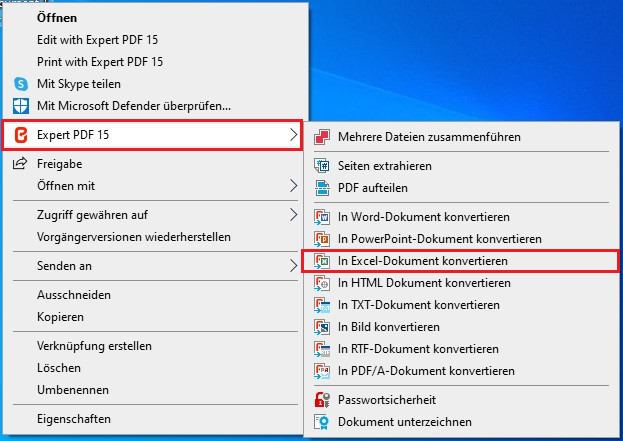
Task: Click the Mehrere Dateien zusammenführen icon
Action: (322, 137)
